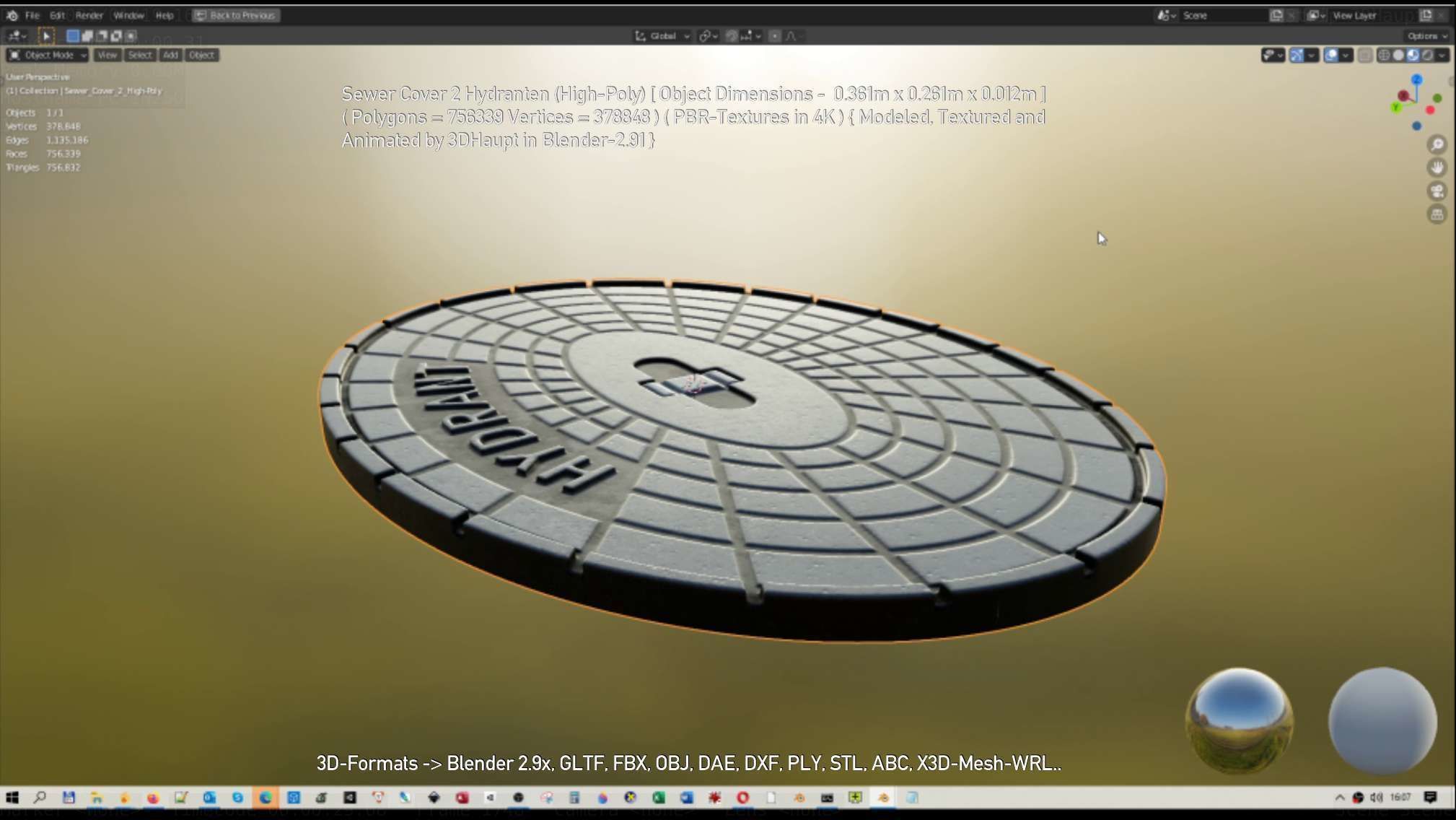The width and height of the screenshot is (1456, 820).
Task: Click the Blender logo menu icon
Action: pos(12,15)
